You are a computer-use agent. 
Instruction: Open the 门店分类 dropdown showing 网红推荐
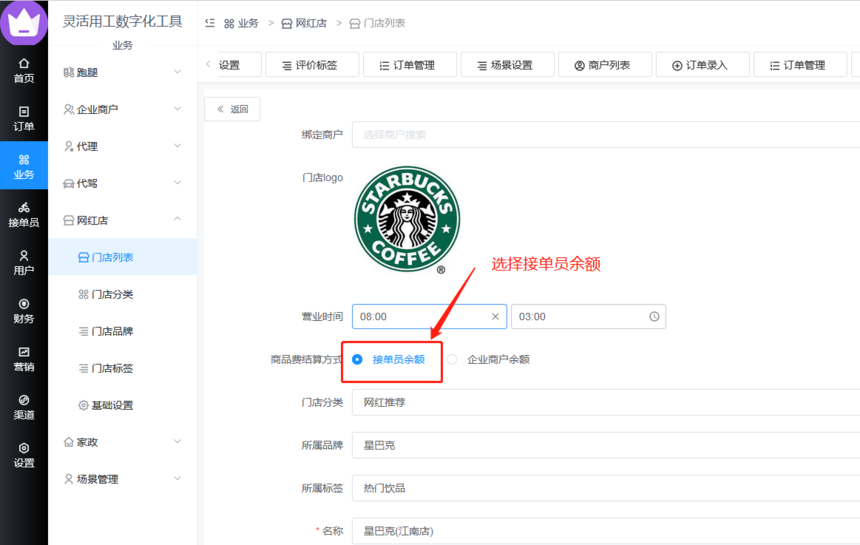[x=606, y=402]
